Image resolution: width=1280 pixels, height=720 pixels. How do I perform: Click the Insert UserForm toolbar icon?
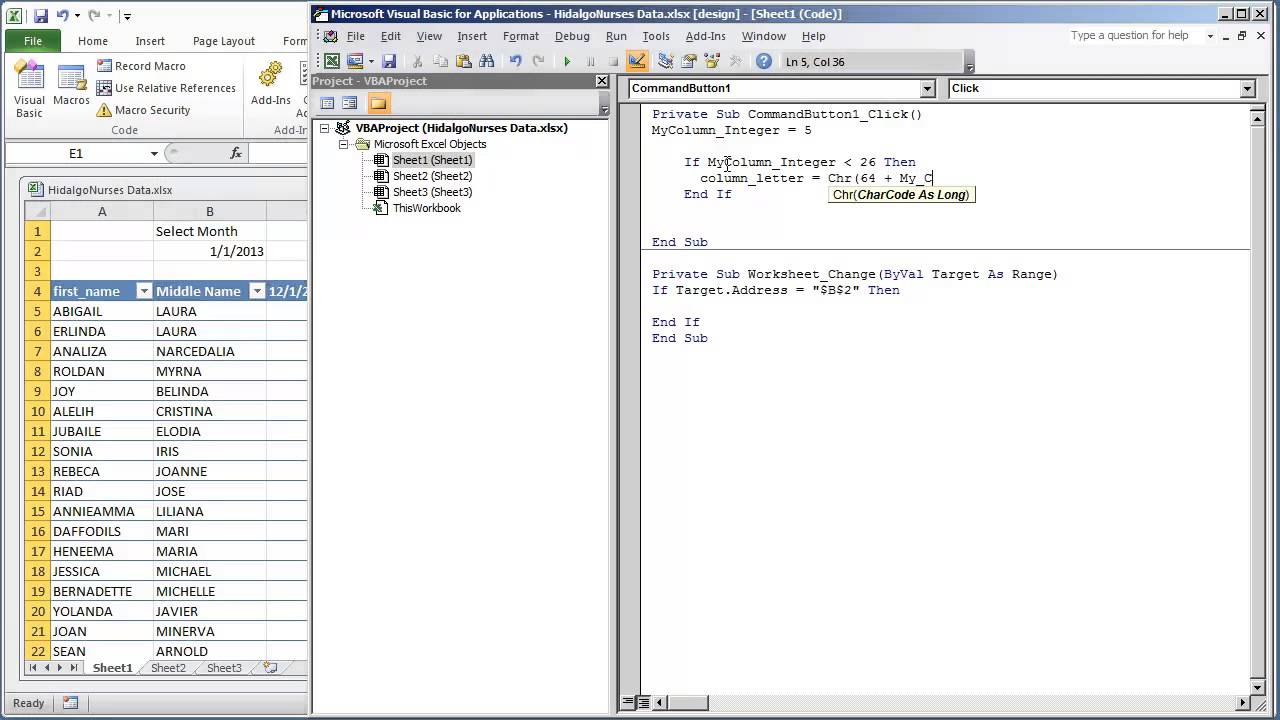point(355,61)
